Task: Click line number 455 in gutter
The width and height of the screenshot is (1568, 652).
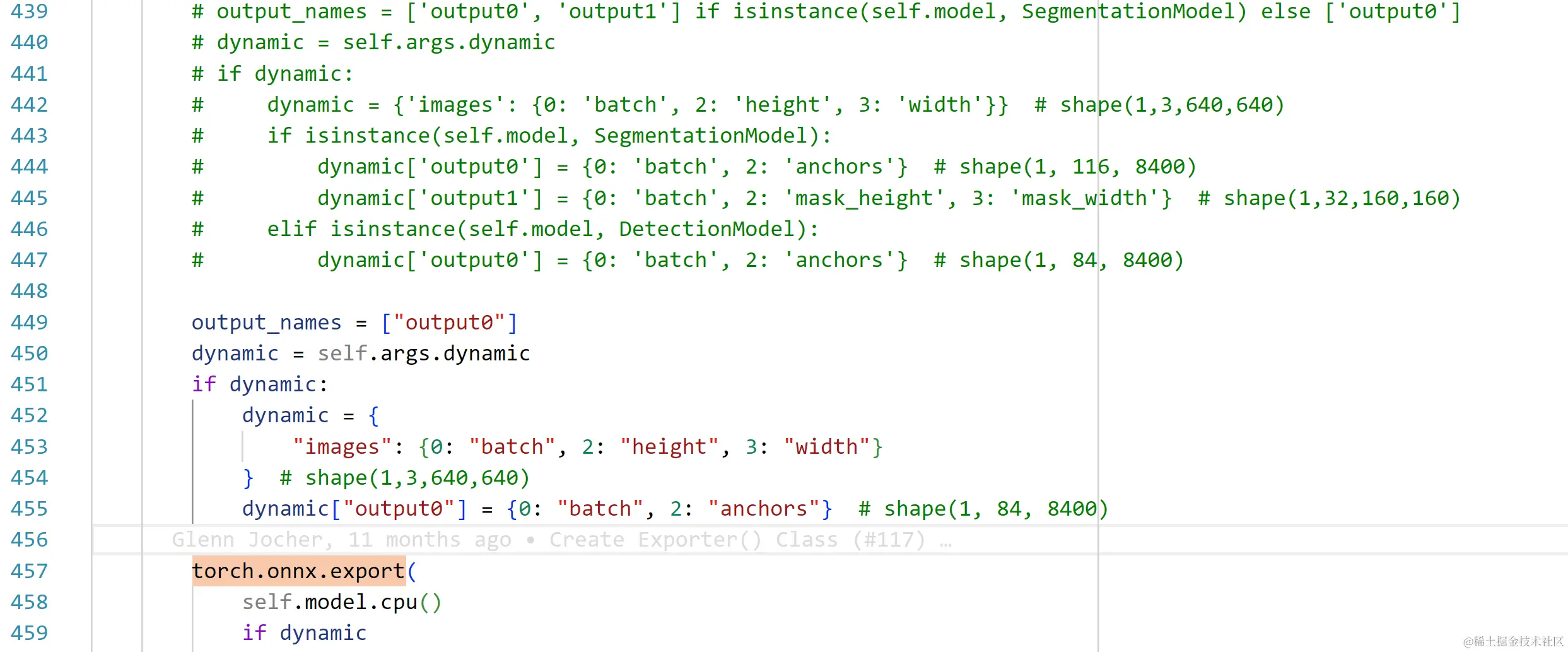Action: pos(29,509)
